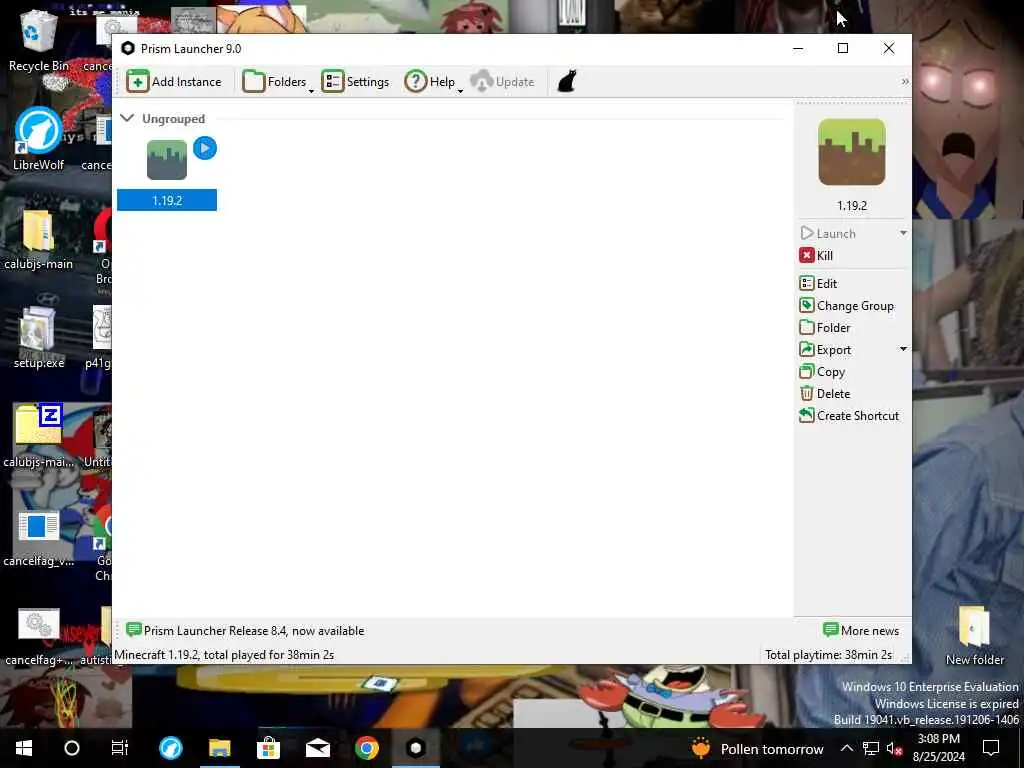The height and width of the screenshot is (768, 1024).
Task: Click the muted volume icon in tray
Action: point(894,748)
